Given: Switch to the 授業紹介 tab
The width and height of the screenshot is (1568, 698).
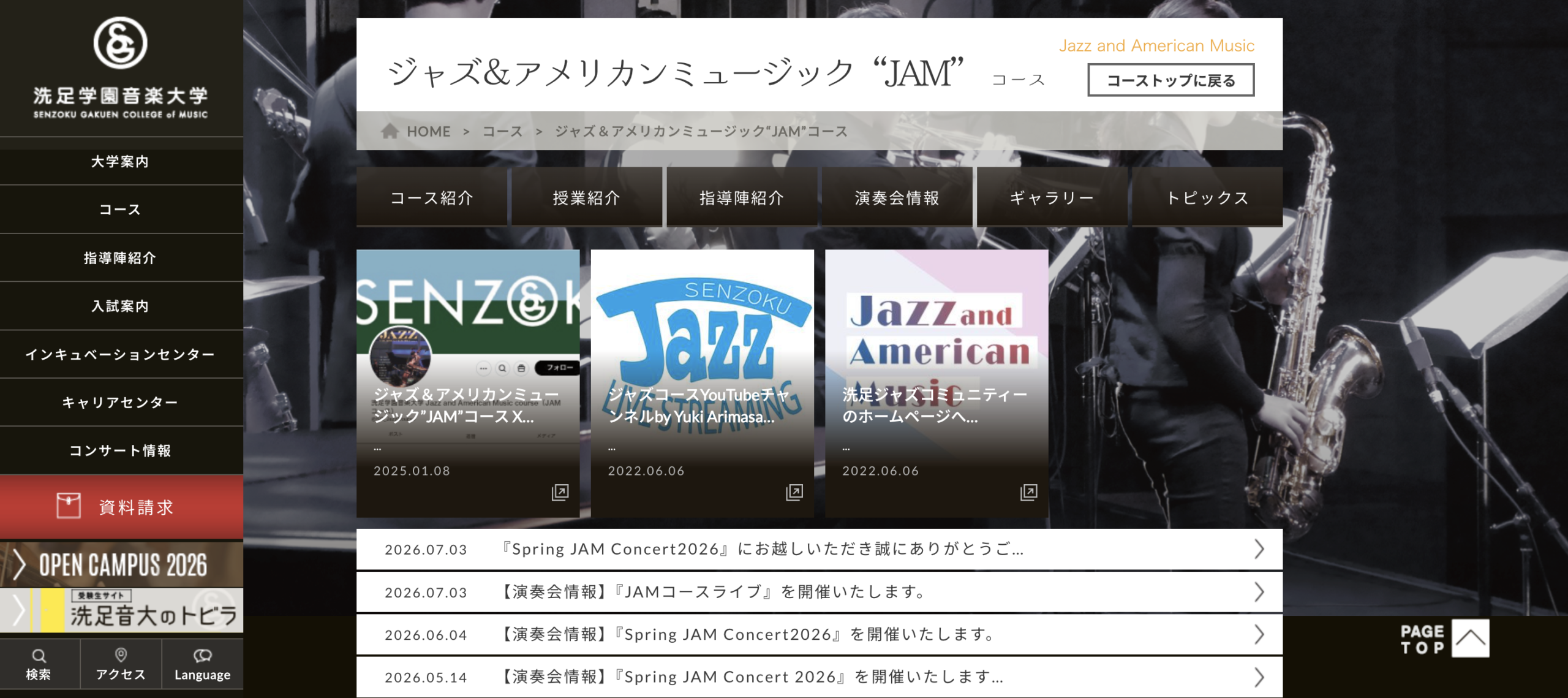Looking at the screenshot, I should [587, 197].
